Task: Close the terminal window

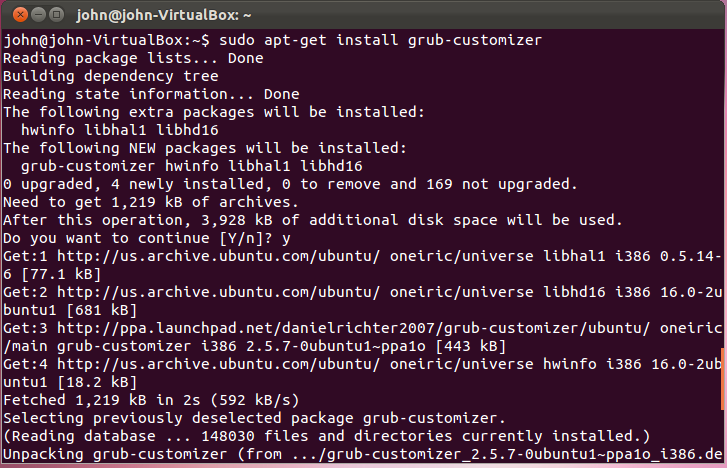Action: (20, 15)
